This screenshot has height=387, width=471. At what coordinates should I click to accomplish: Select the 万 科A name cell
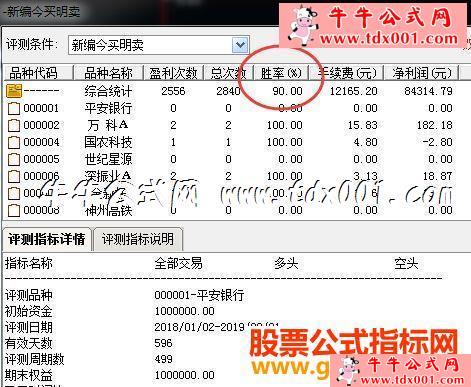(x=107, y=125)
